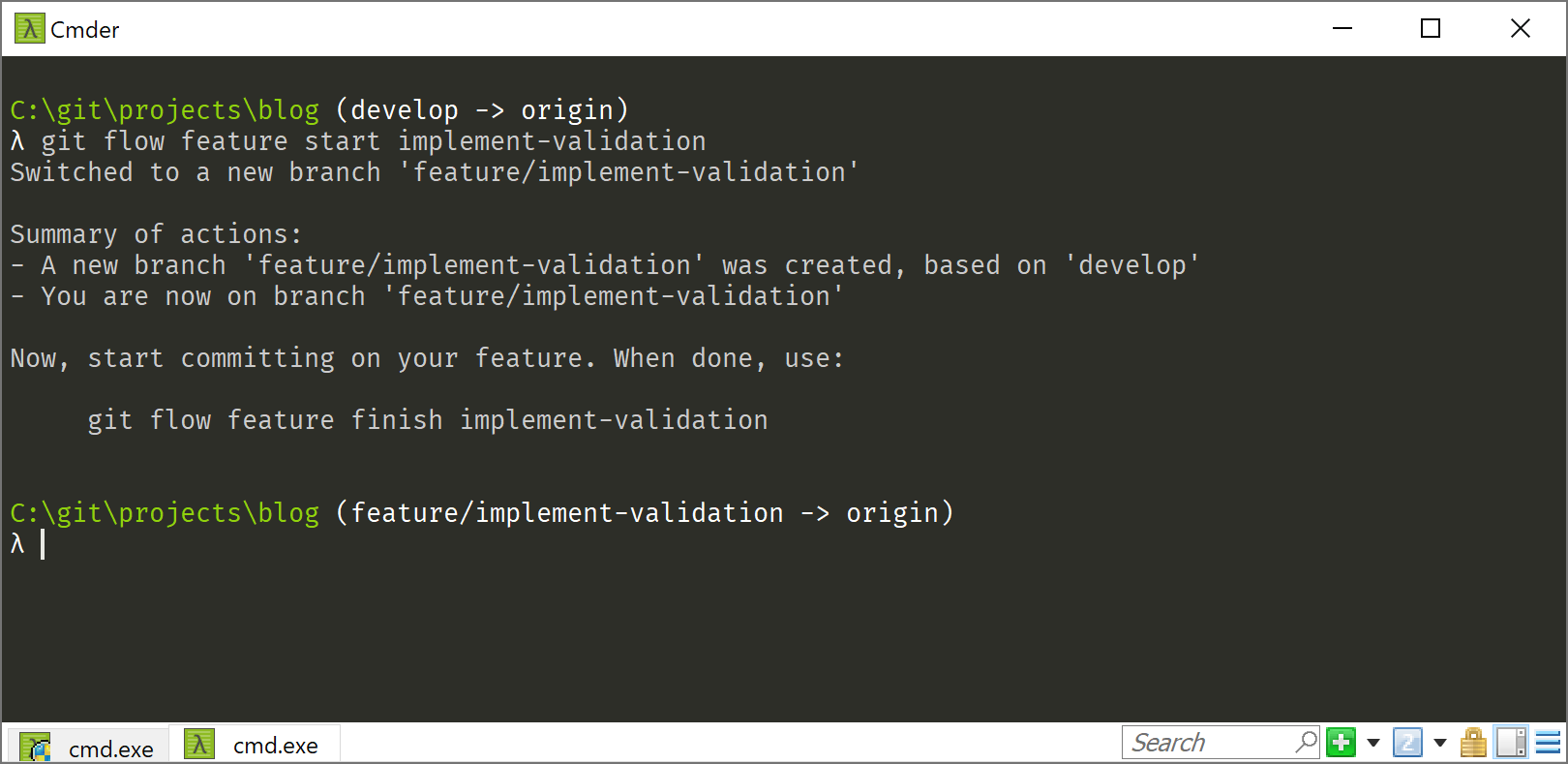The height and width of the screenshot is (764, 1568).
Task: Click the git flow feature finish command text
Action: point(428,420)
